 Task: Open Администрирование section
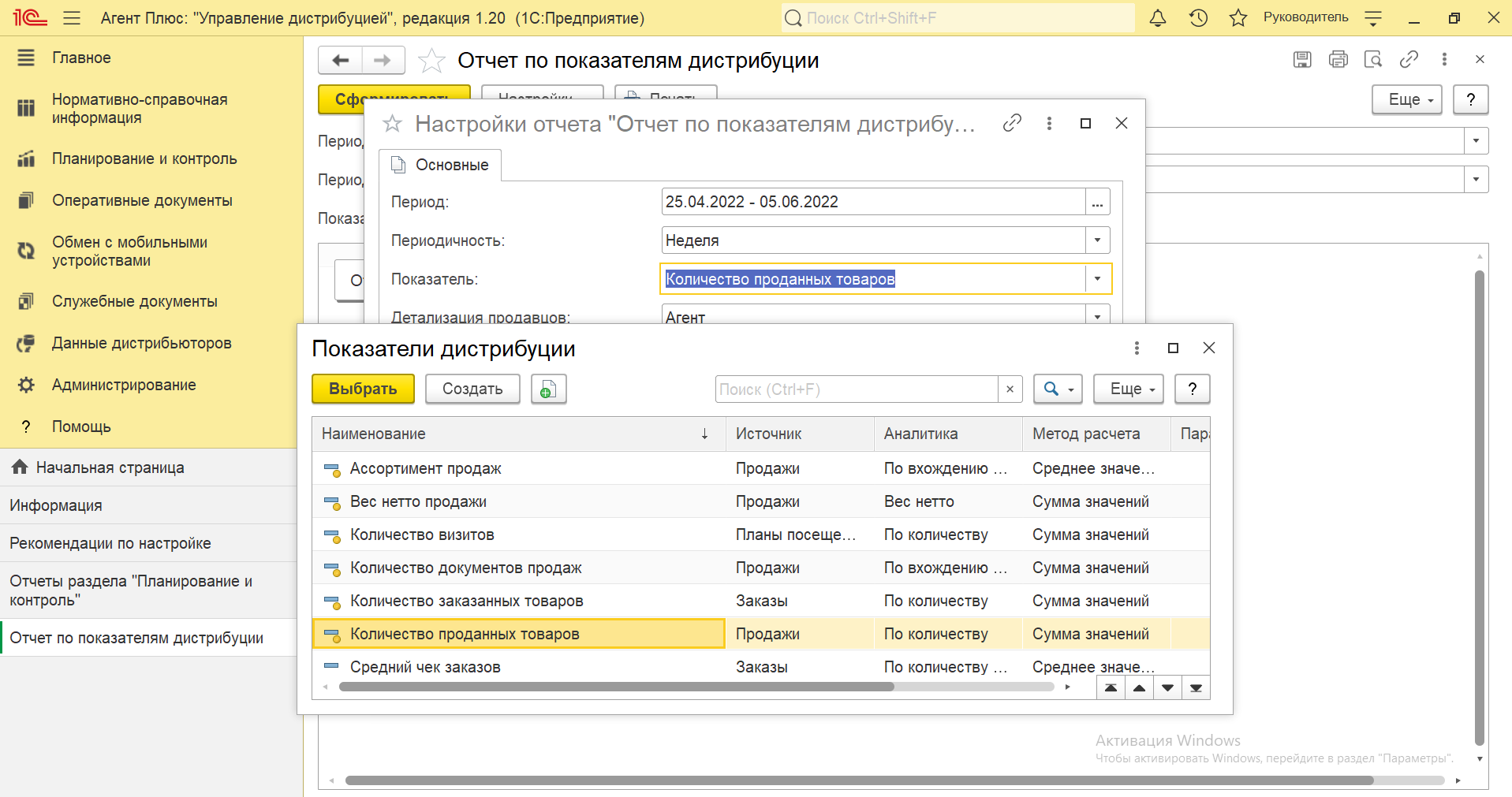pyautogui.click(x=124, y=385)
